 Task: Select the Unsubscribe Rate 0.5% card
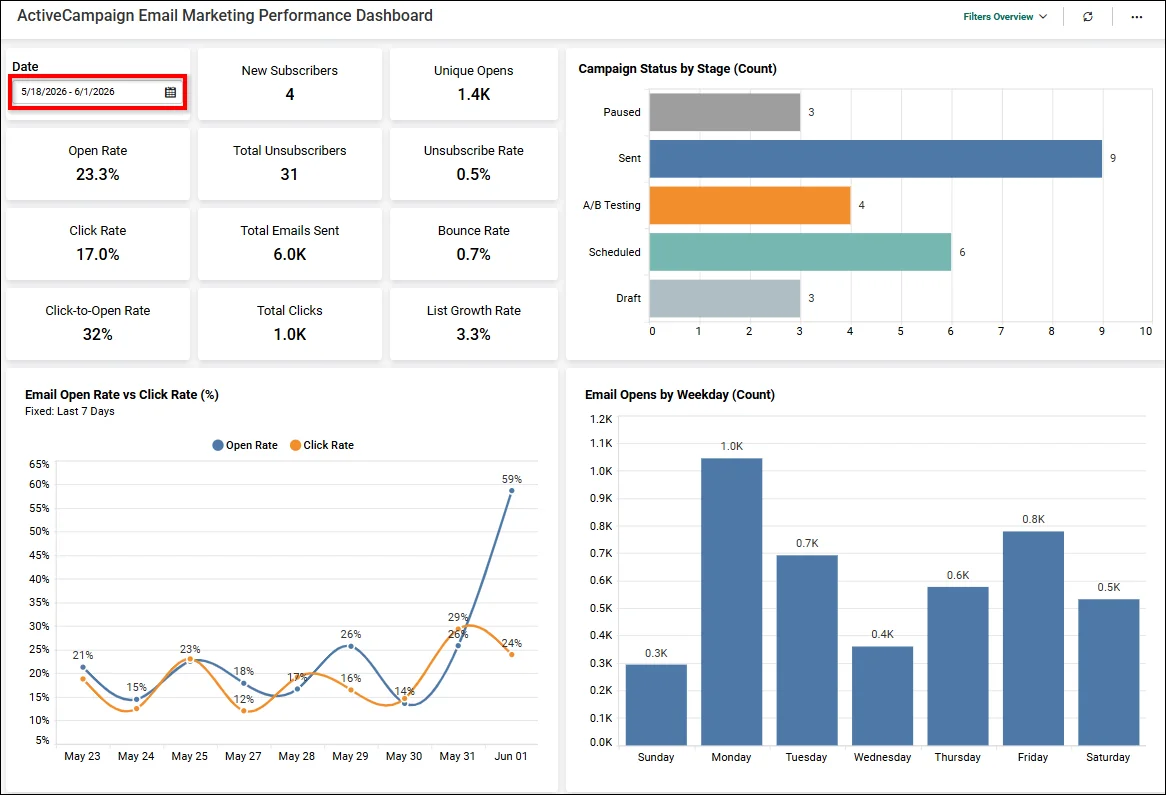(474, 164)
